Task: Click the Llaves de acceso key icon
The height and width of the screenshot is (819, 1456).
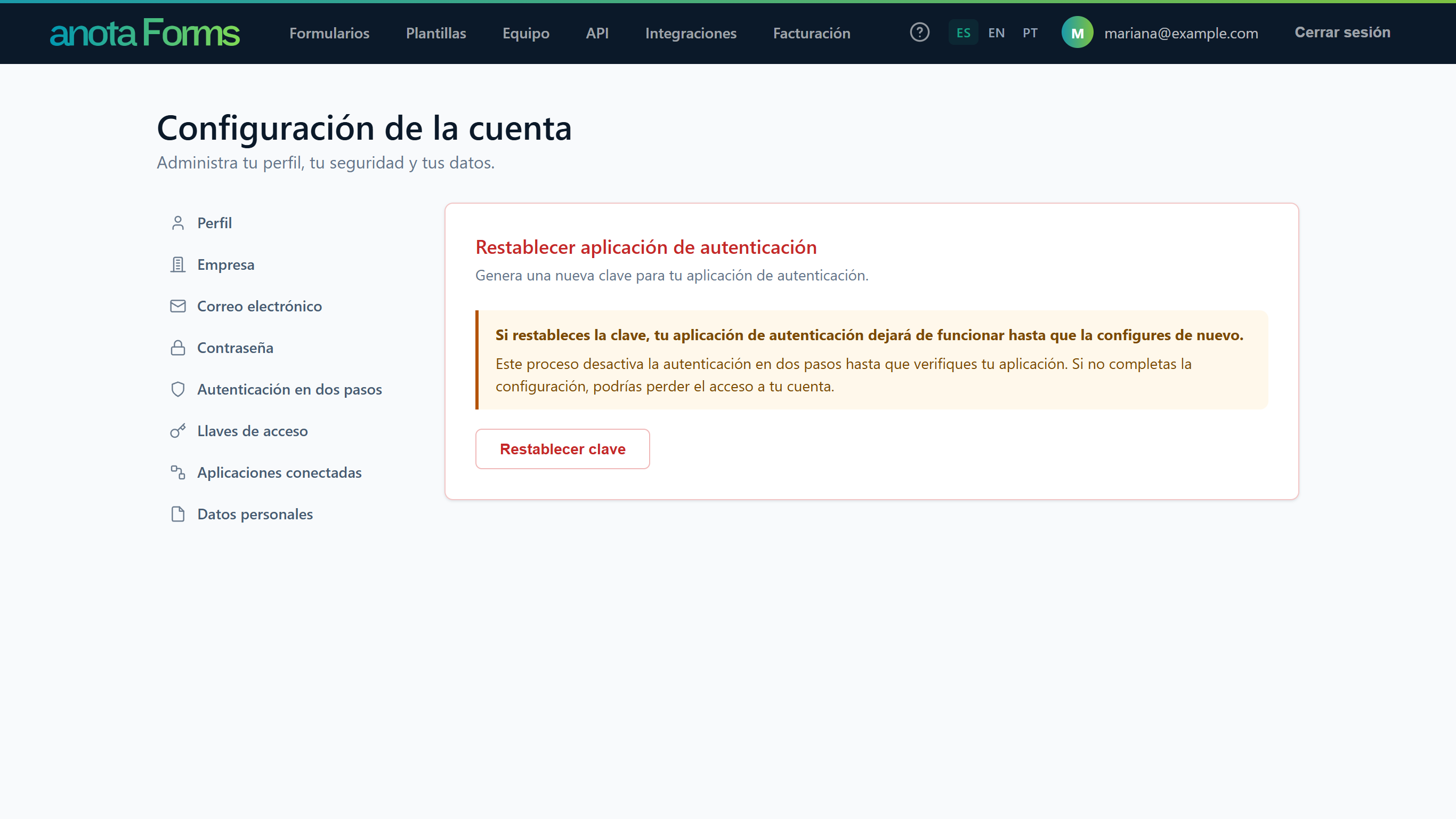Action: [178, 431]
